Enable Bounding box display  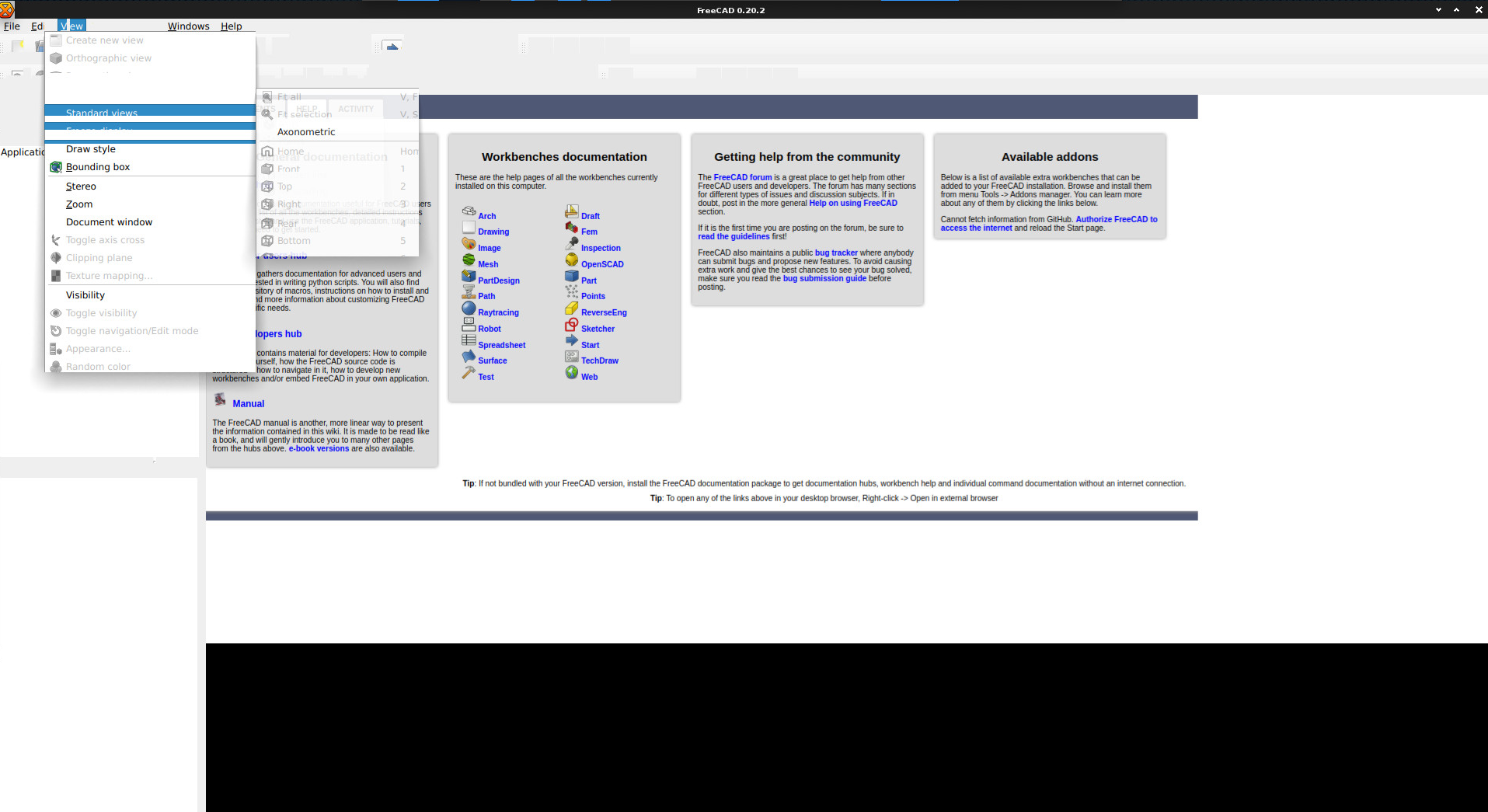99,166
